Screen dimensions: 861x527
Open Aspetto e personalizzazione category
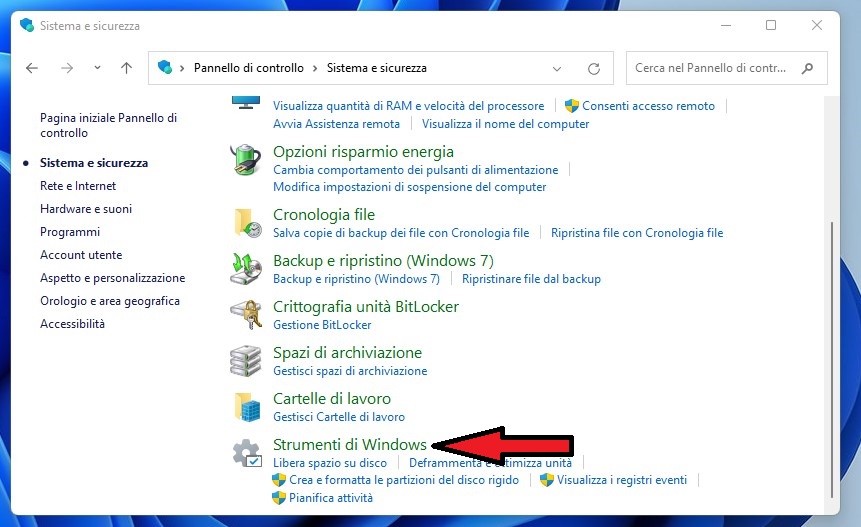tap(113, 278)
